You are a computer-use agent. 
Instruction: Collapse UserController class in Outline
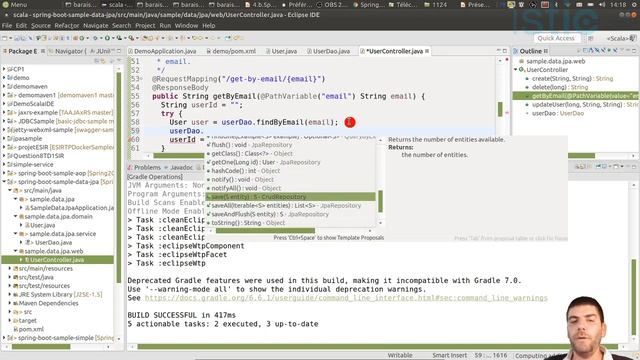(516, 70)
